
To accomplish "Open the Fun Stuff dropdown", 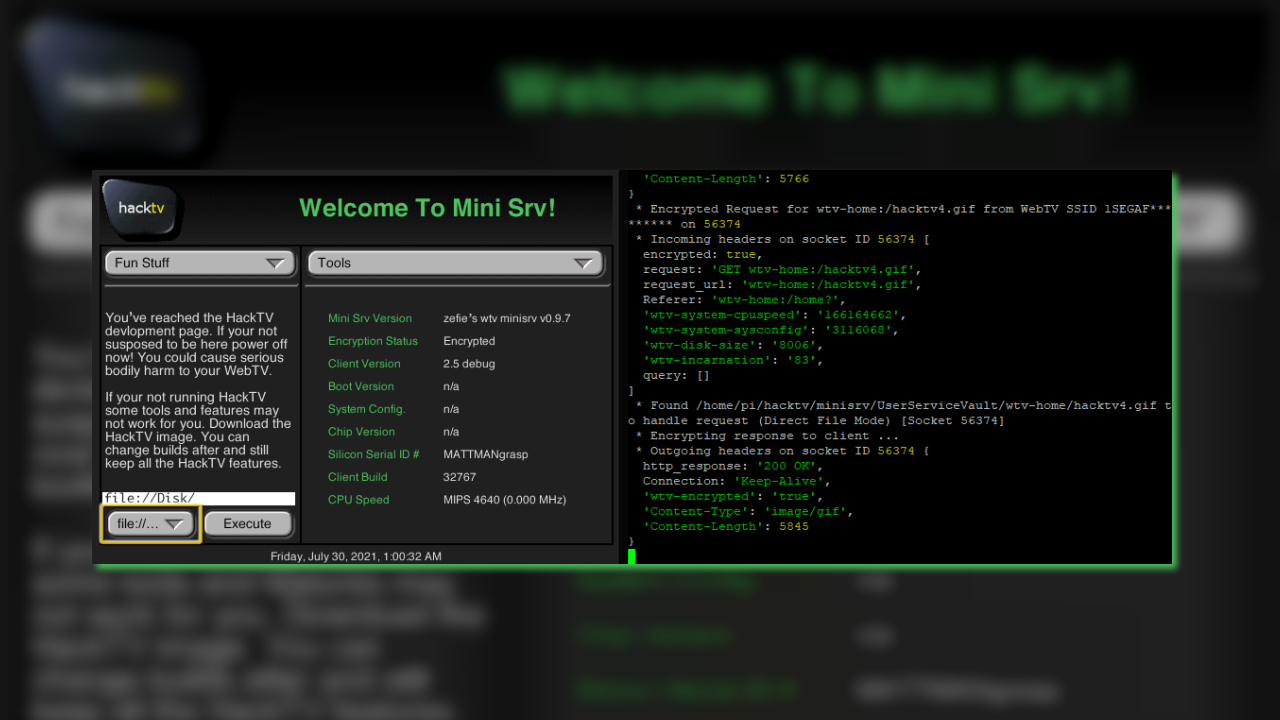I will click(x=200, y=263).
